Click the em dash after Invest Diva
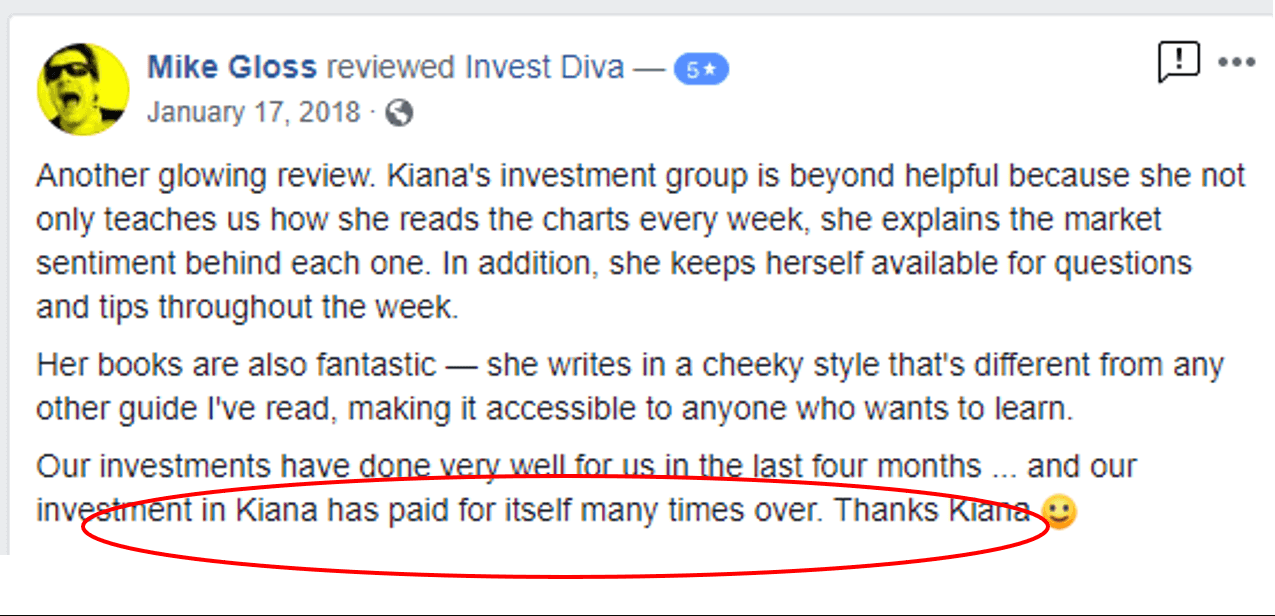Image resolution: width=1275 pixels, height=616 pixels. tap(649, 68)
